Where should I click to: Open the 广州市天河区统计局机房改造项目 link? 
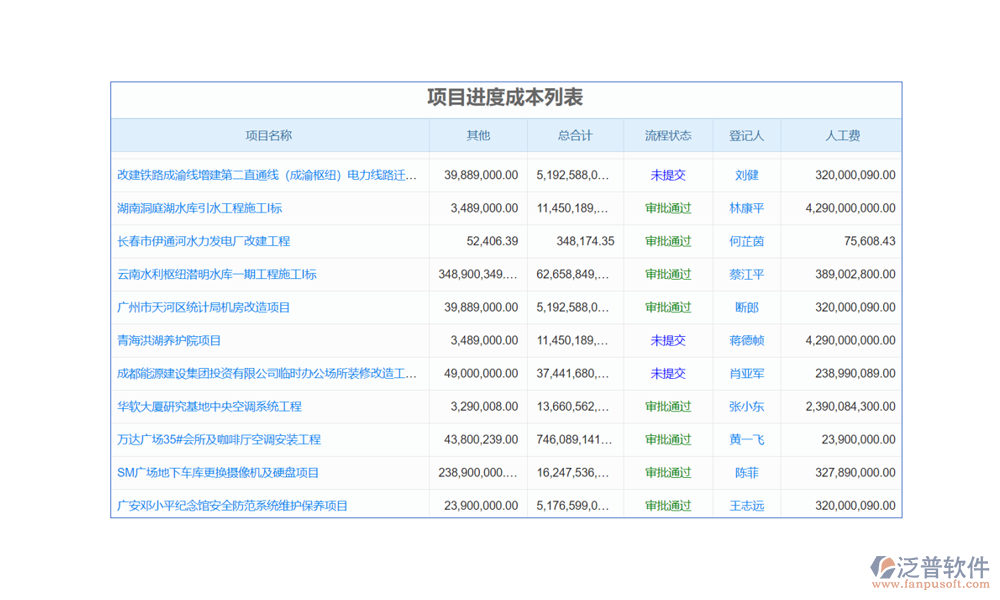[203, 307]
